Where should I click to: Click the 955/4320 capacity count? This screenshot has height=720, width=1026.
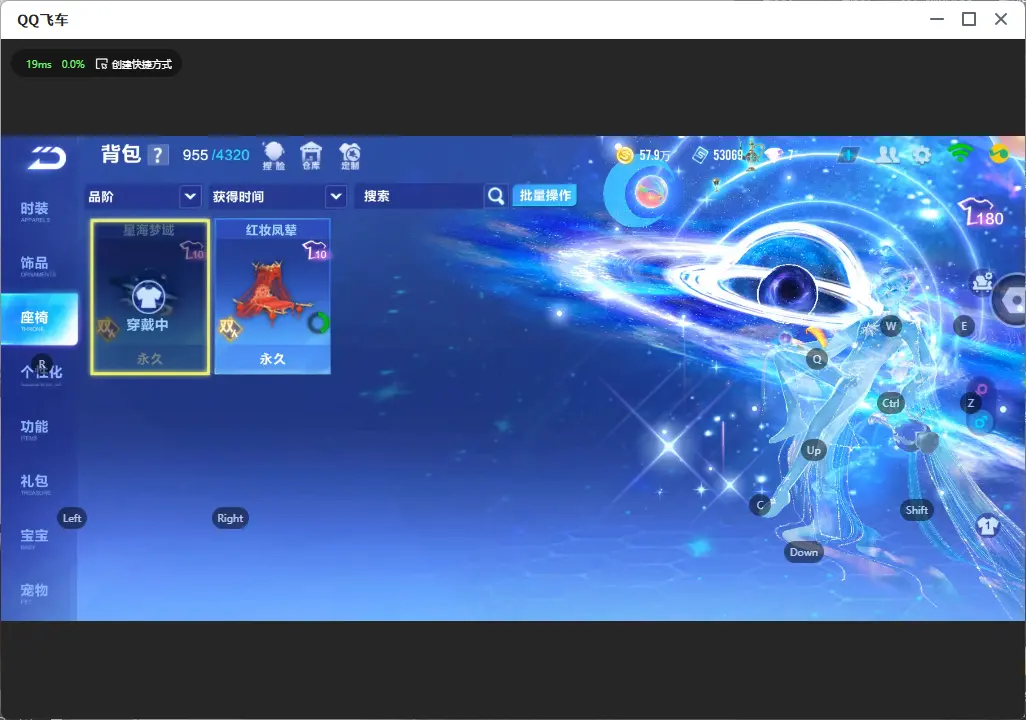click(x=216, y=155)
